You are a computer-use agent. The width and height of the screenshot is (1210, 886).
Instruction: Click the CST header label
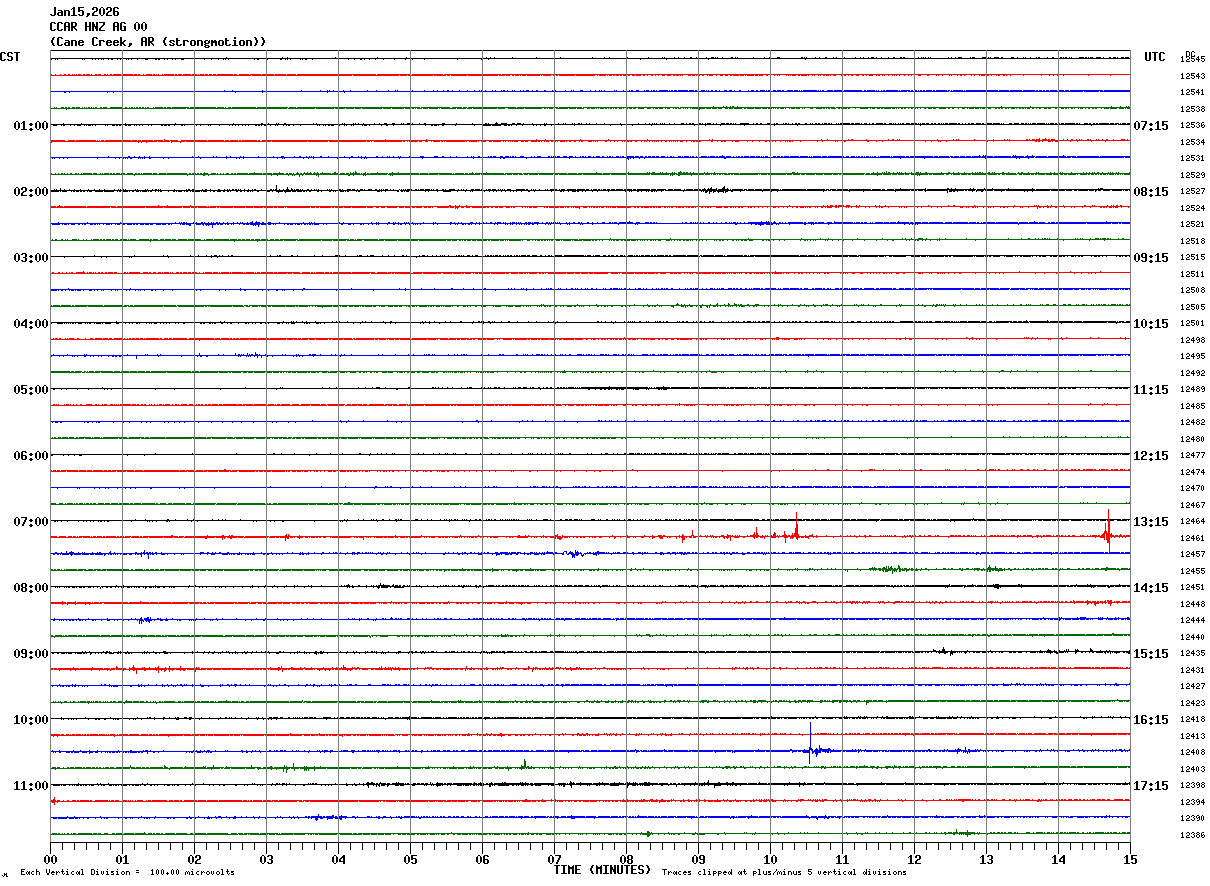pyautogui.click(x=10, y=57)
